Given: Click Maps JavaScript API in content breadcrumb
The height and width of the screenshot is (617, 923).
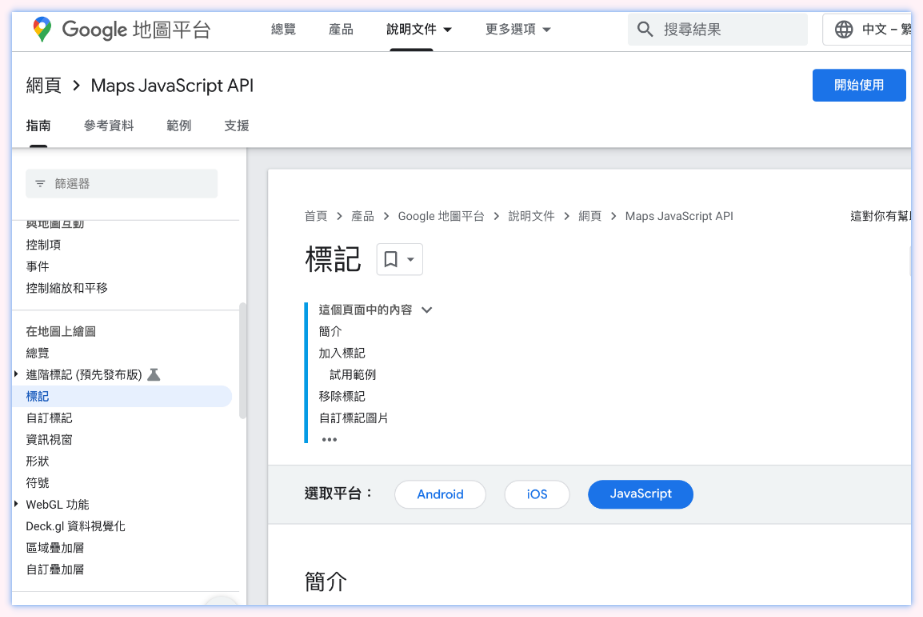Looking at the screenshot, I should (x=679, y=216).
